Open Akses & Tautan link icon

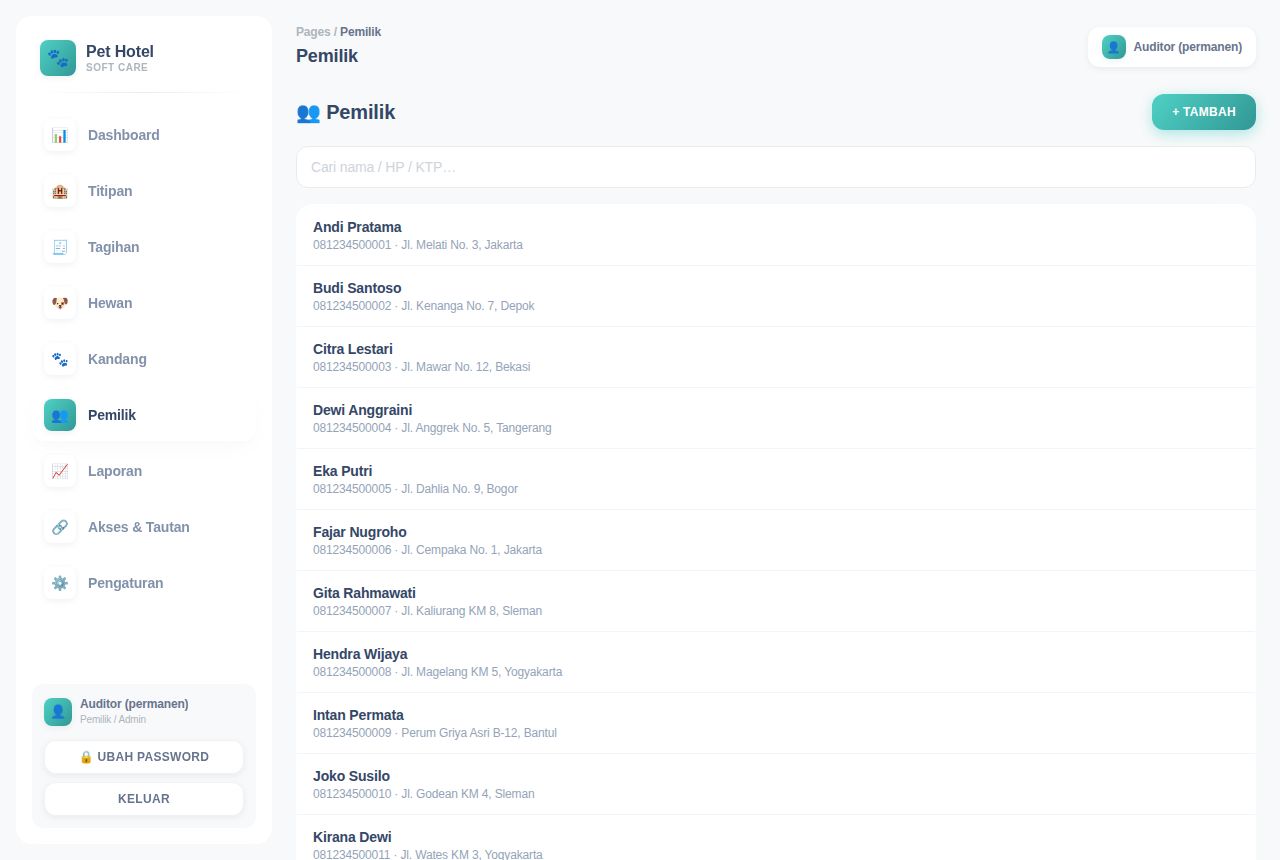[60, 527]
